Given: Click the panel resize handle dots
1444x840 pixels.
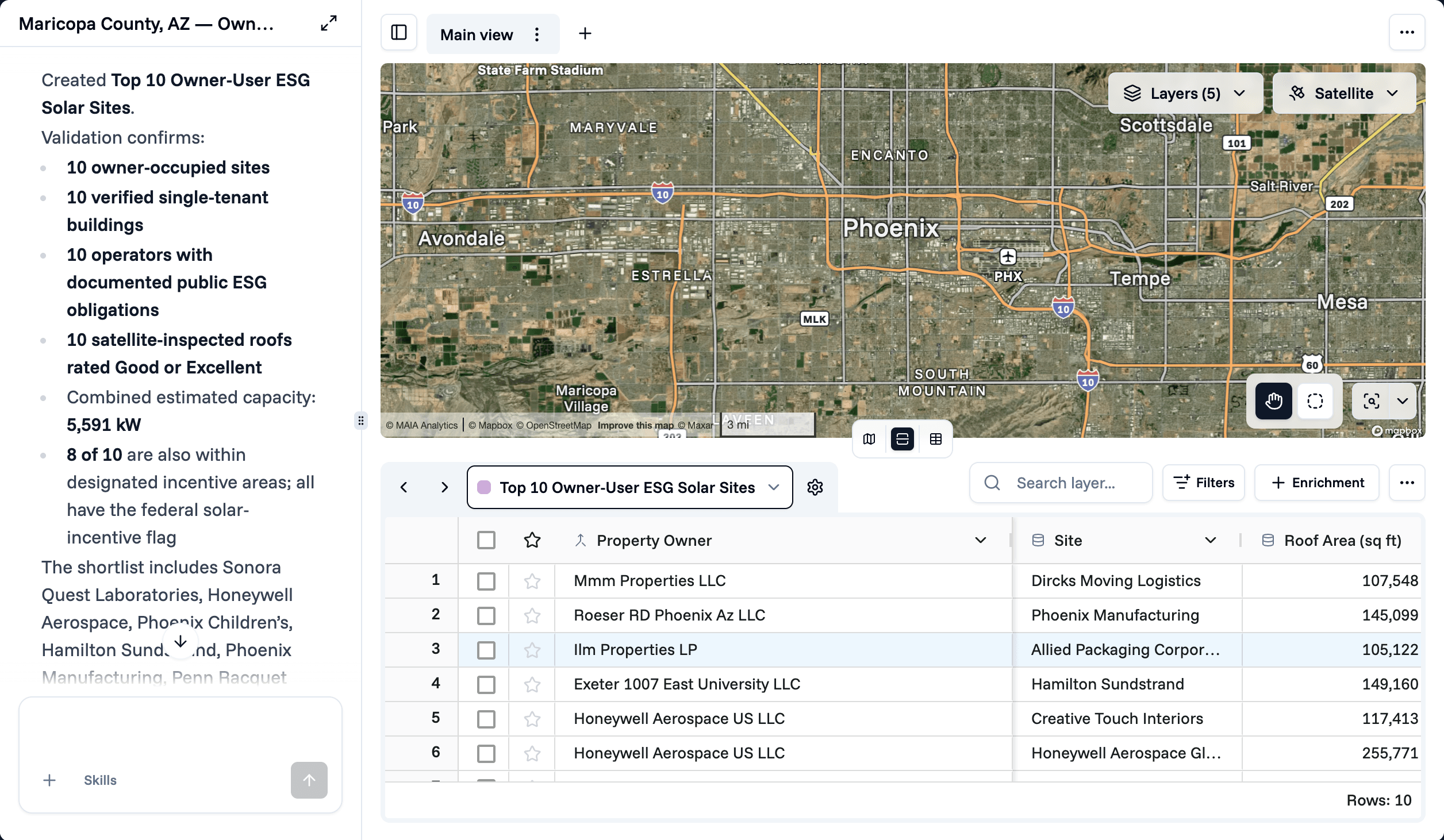Looking at the screenshot, I should 361,421.
